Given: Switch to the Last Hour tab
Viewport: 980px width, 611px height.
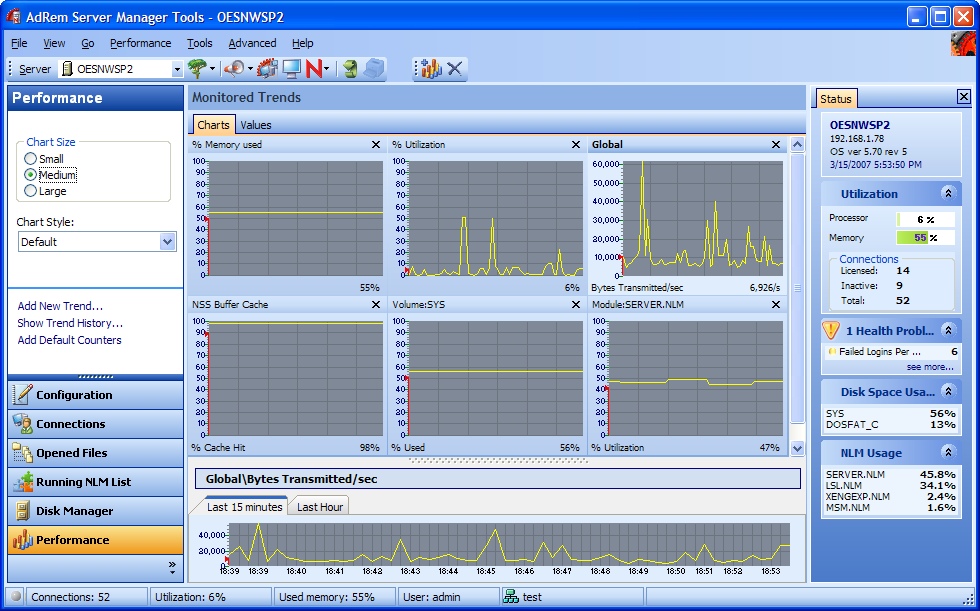Looking at the screenshot, I should click(319, 507).
